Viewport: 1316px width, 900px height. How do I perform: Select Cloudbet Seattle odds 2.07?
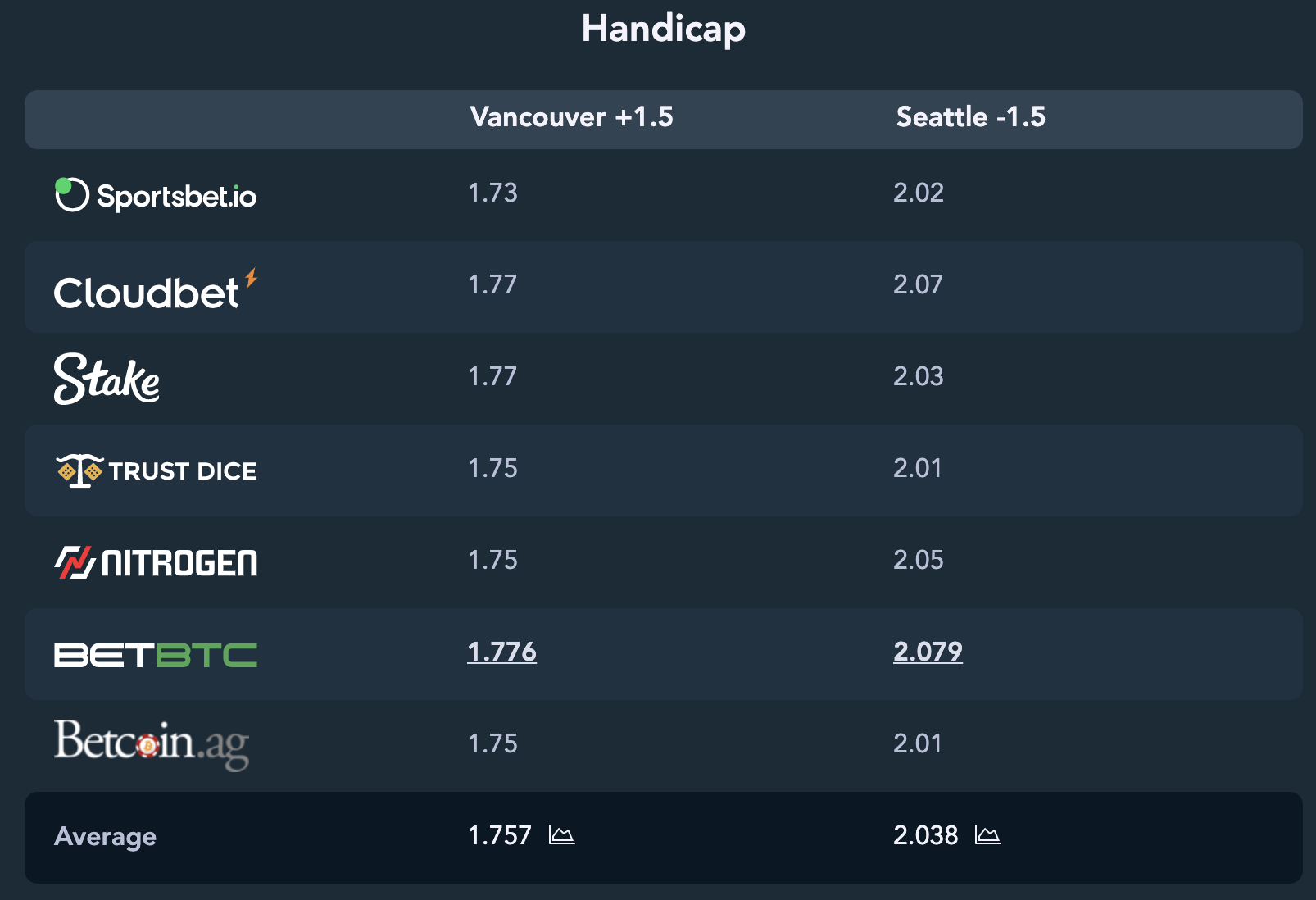point(918,284)
